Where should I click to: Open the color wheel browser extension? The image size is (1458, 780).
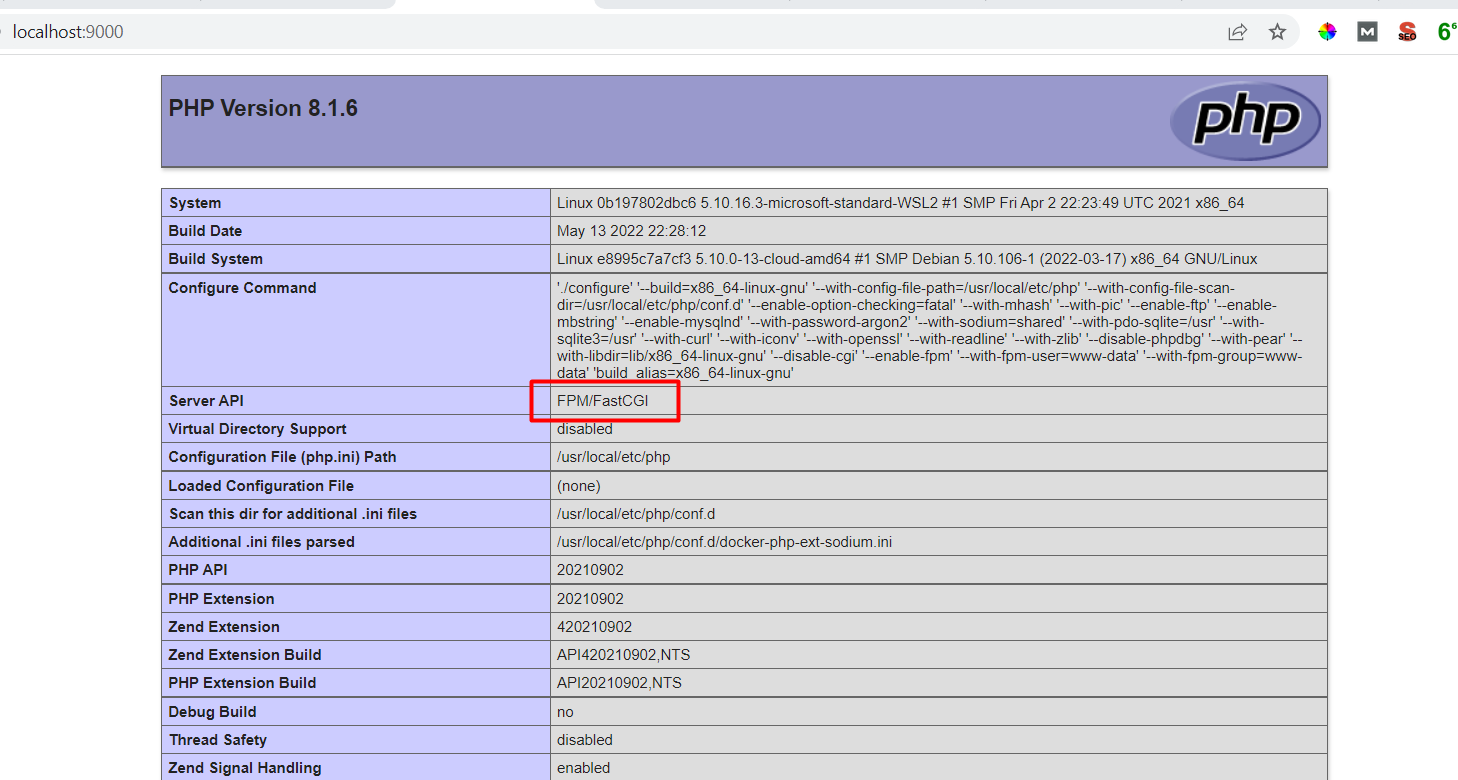(x=1327, y=32)
